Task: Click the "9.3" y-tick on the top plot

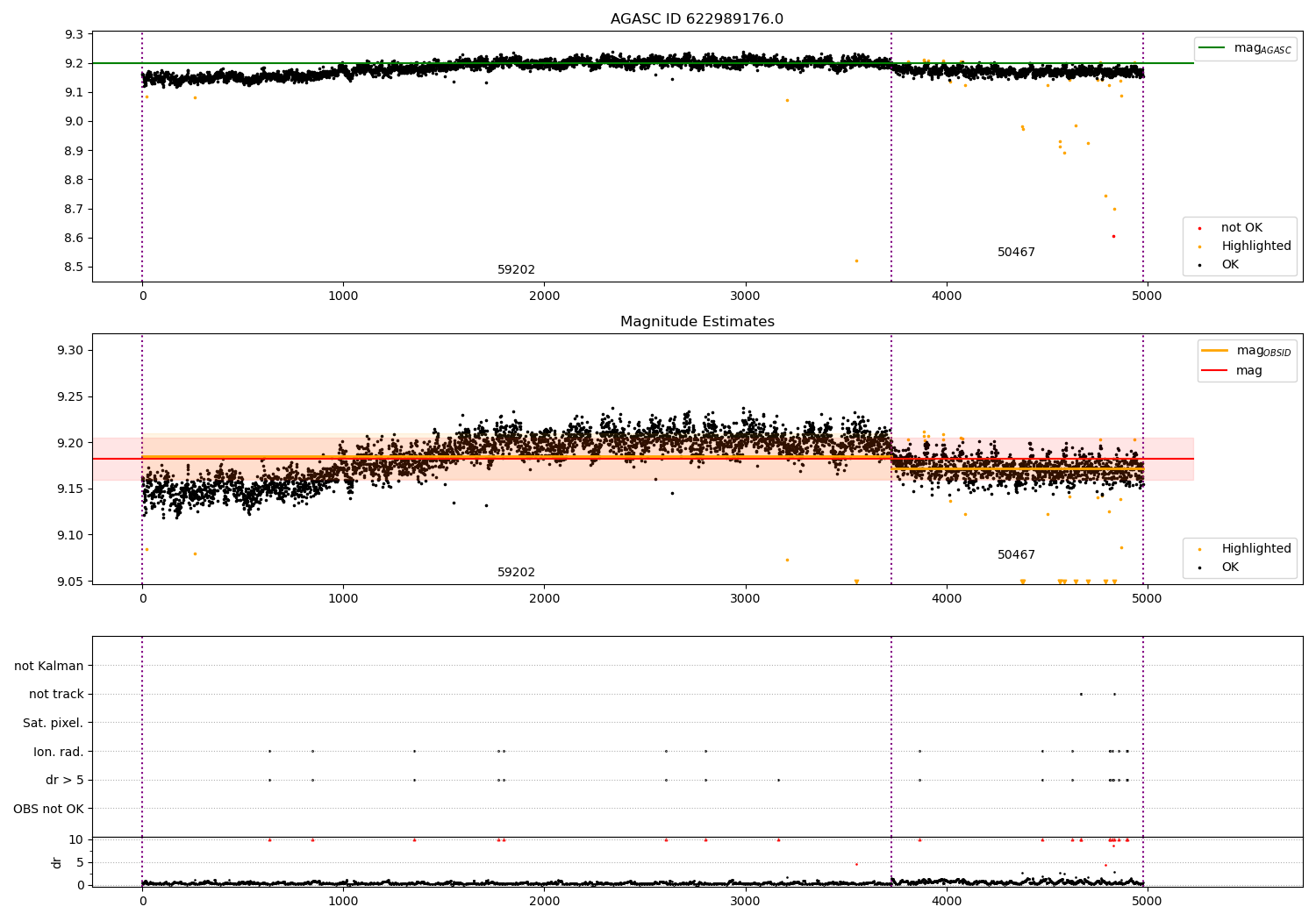Action: (x=74, y=35)
